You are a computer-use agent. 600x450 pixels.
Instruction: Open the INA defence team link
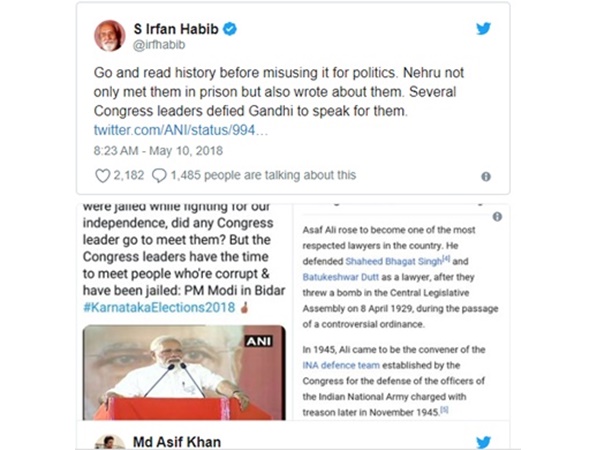(x=341, y=365)
